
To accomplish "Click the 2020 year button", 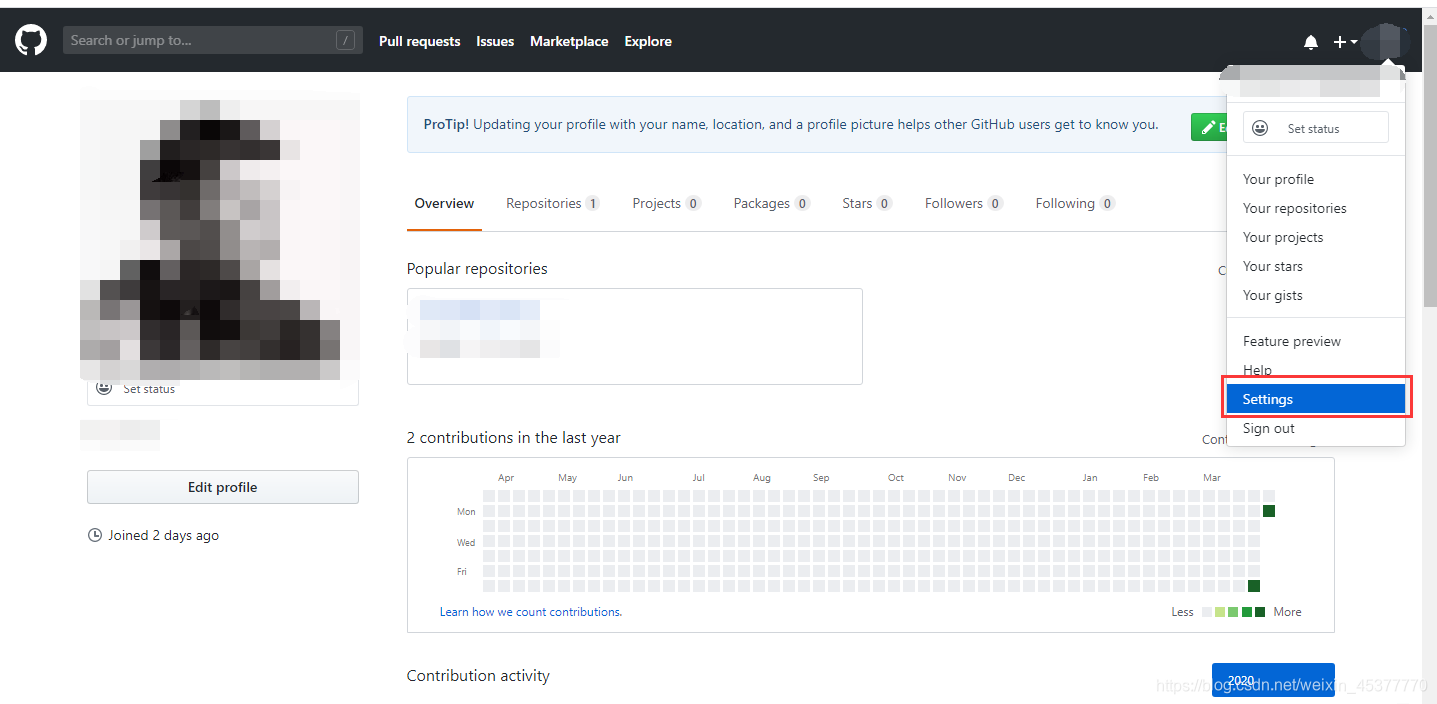I will pos(1272,680).
